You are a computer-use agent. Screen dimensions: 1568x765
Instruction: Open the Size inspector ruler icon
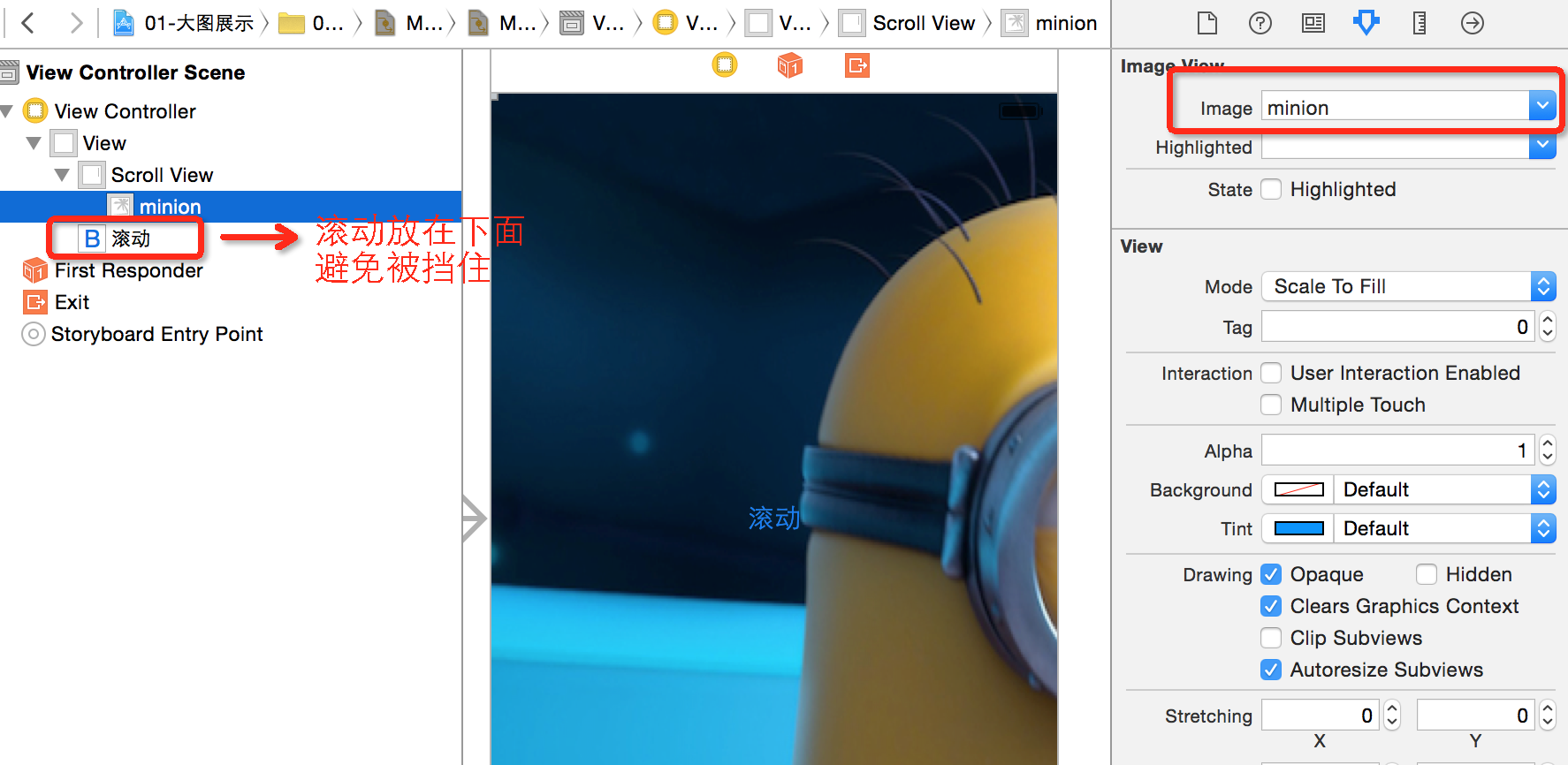(1420, 23)
